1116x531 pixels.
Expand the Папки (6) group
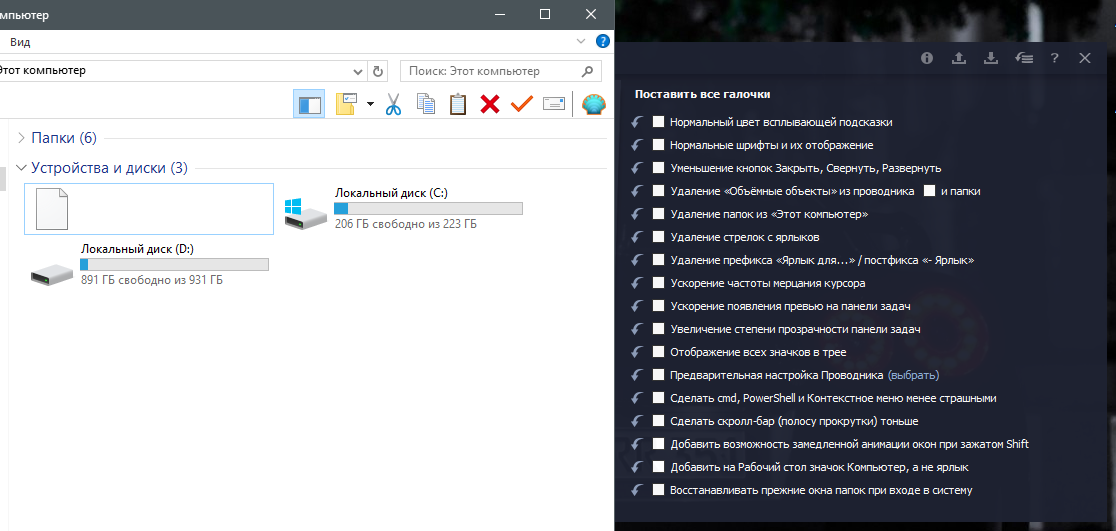coord(21,137)
